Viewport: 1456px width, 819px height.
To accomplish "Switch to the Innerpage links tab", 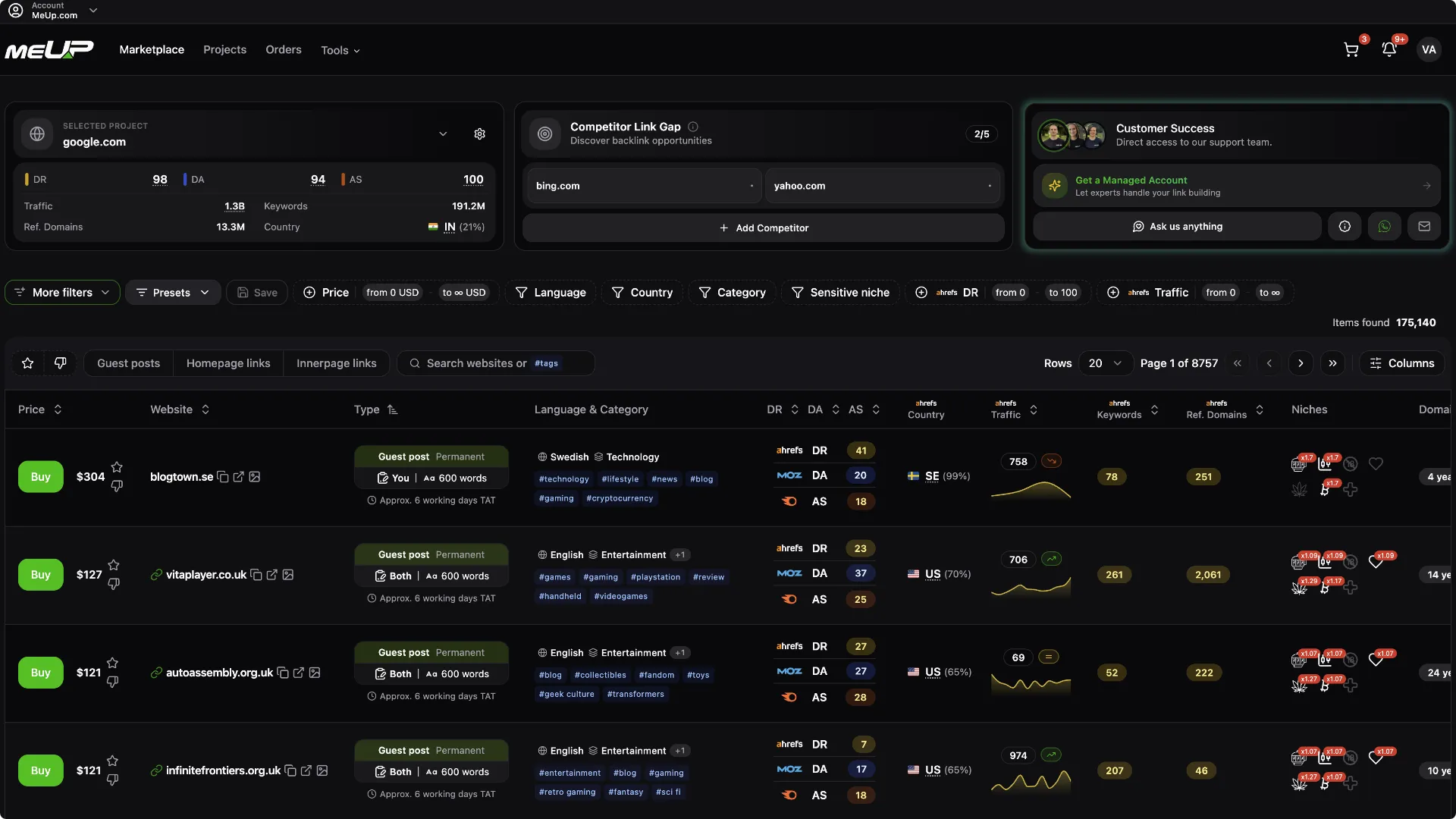I will (x=337, y=363).
